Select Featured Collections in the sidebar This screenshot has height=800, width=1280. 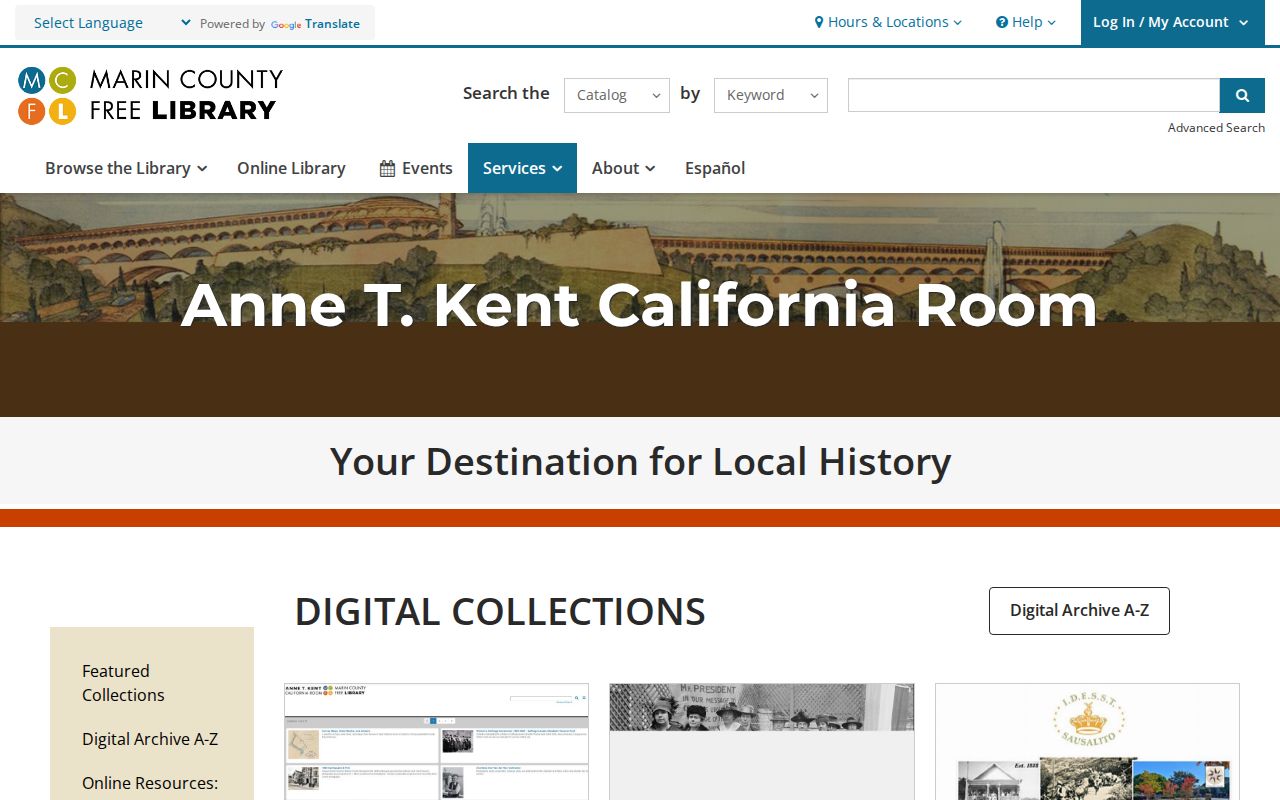click(123, 683)
